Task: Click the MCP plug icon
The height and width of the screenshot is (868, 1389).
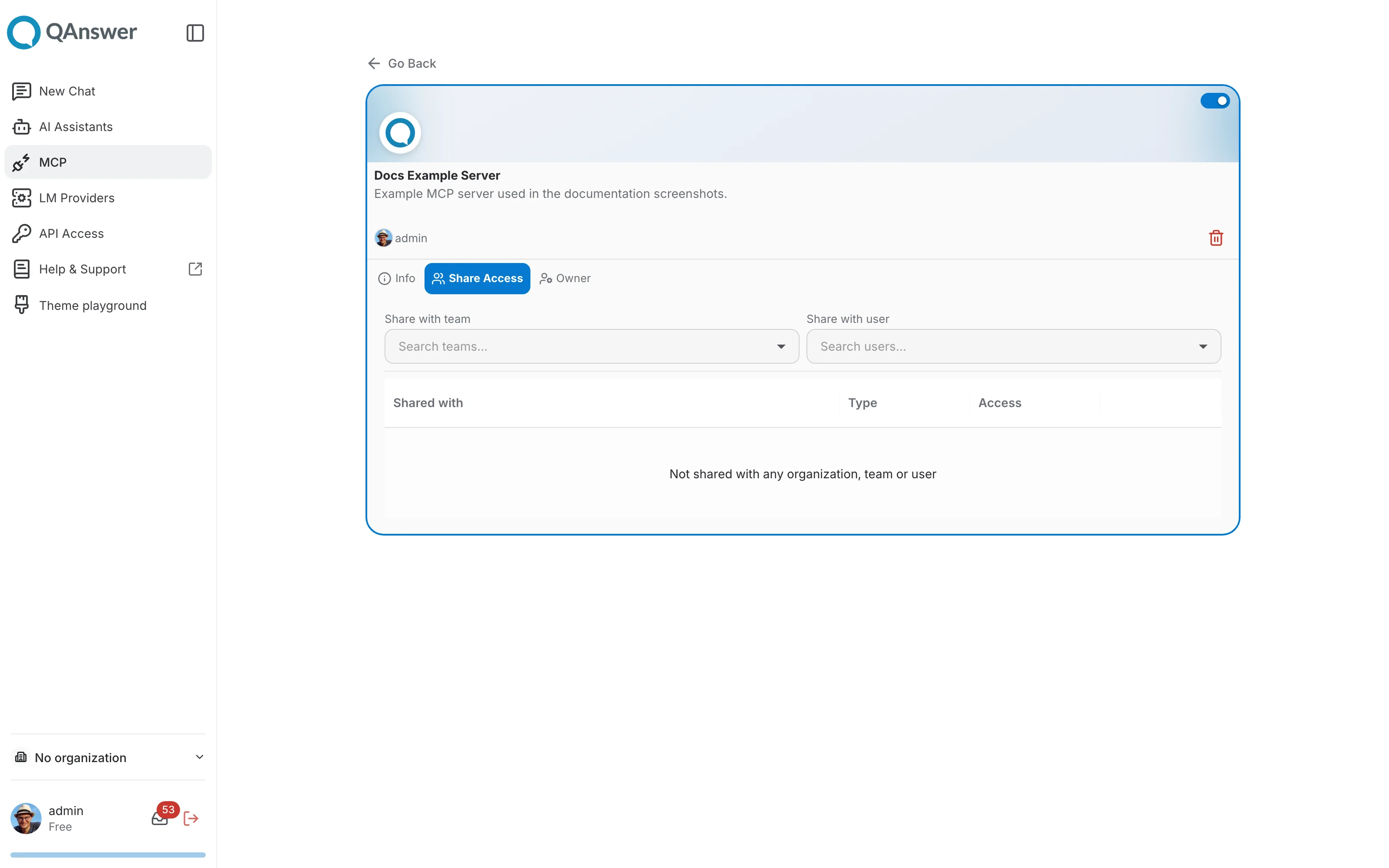Action: coord(21,162)
